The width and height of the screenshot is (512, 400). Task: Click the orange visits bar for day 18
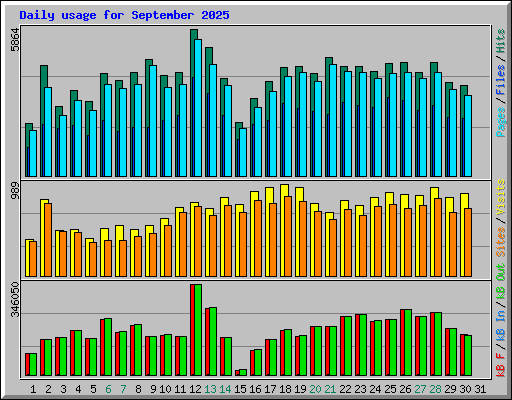(x=288, y=236)
